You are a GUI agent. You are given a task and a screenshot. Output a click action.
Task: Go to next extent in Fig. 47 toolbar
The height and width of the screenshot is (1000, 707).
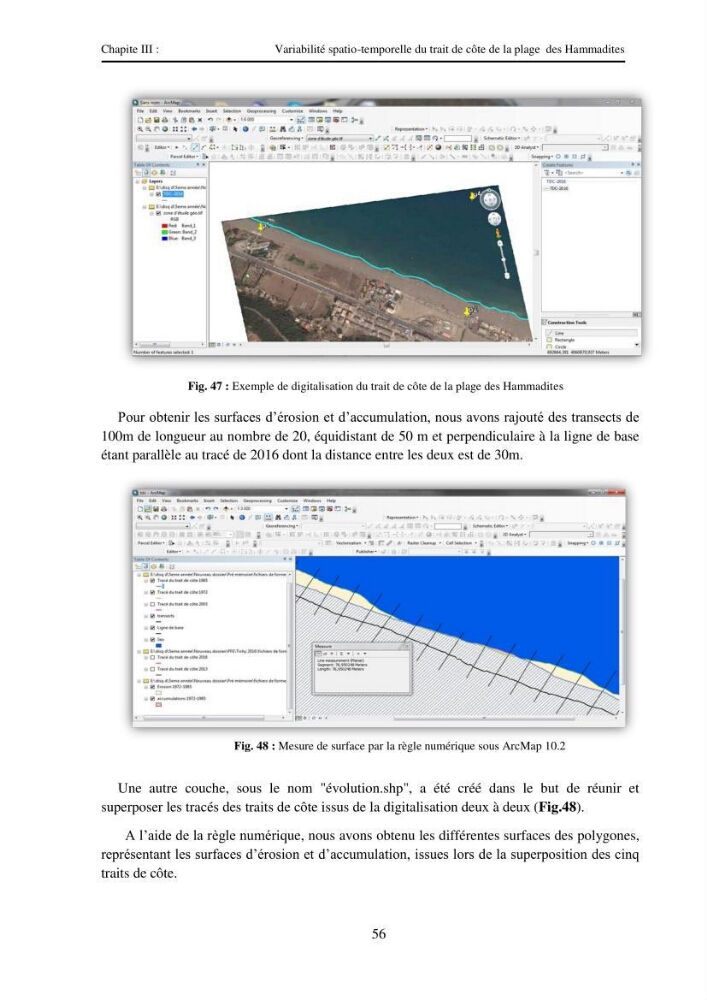click(x=202, y=129)
